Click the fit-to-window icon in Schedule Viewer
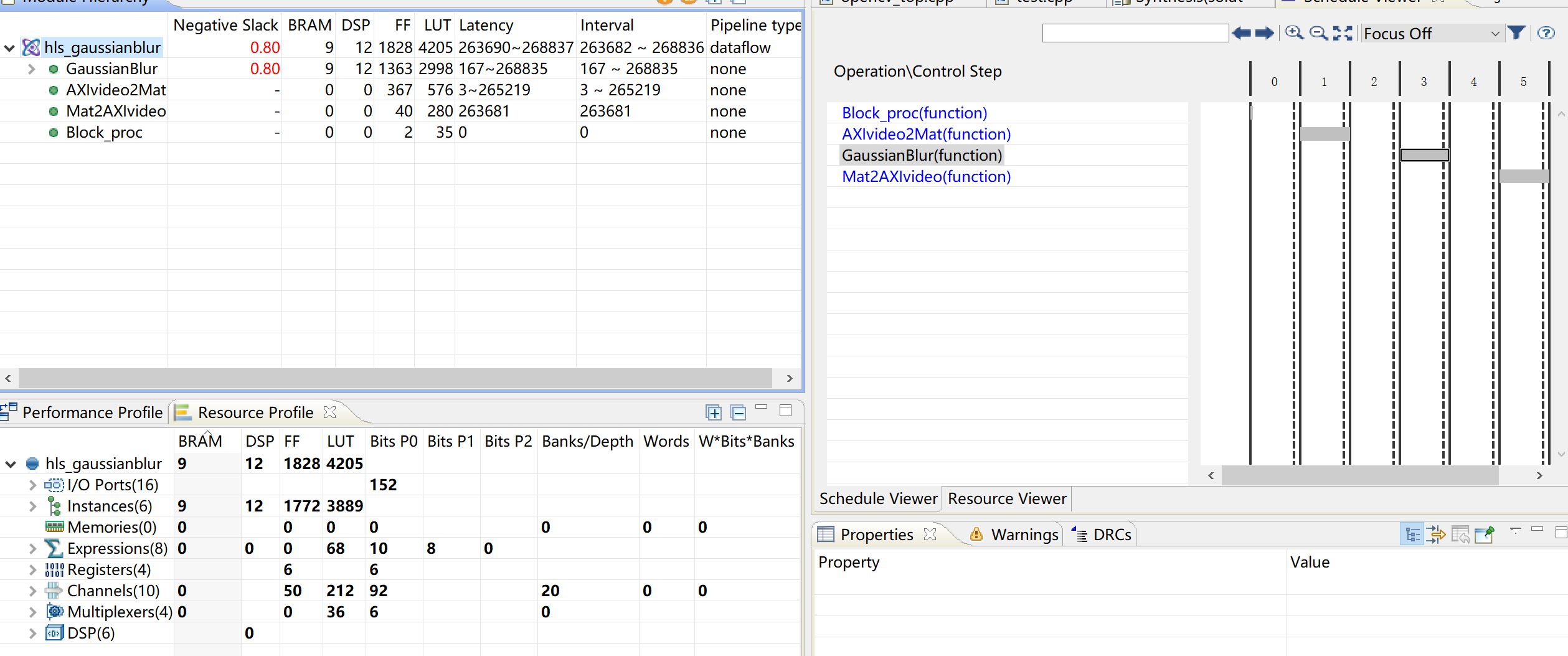Image resolution: width=1568 pixels, height=656 pixels. pos(1343,33)
